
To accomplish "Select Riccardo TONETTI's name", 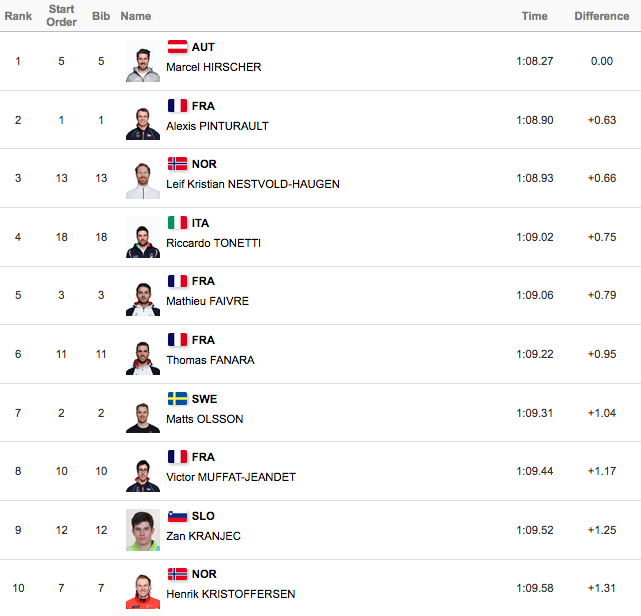I will pyautogui.click(x=213, y=243).
